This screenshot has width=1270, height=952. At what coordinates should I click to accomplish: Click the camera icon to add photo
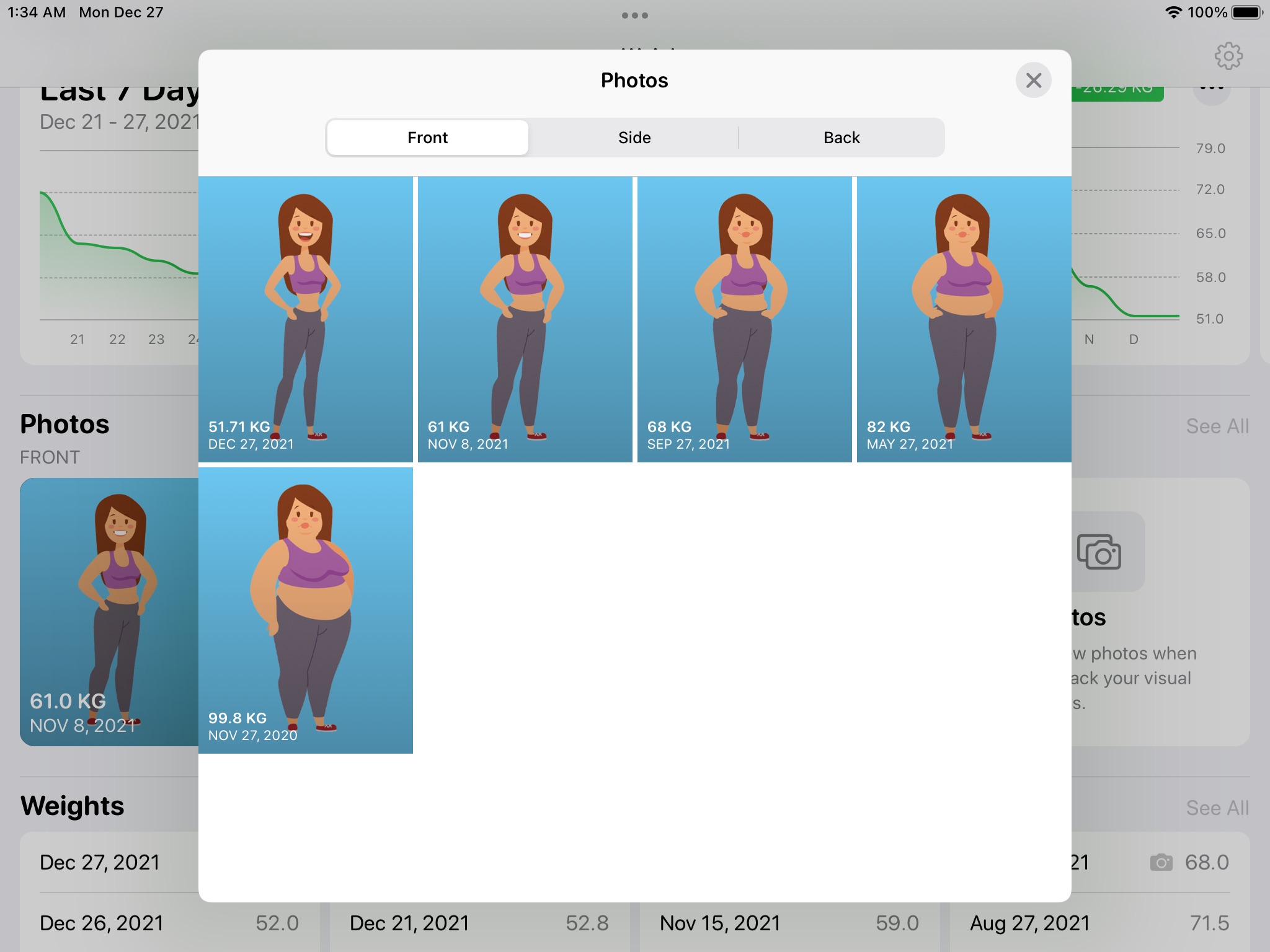click(1099, 551)
